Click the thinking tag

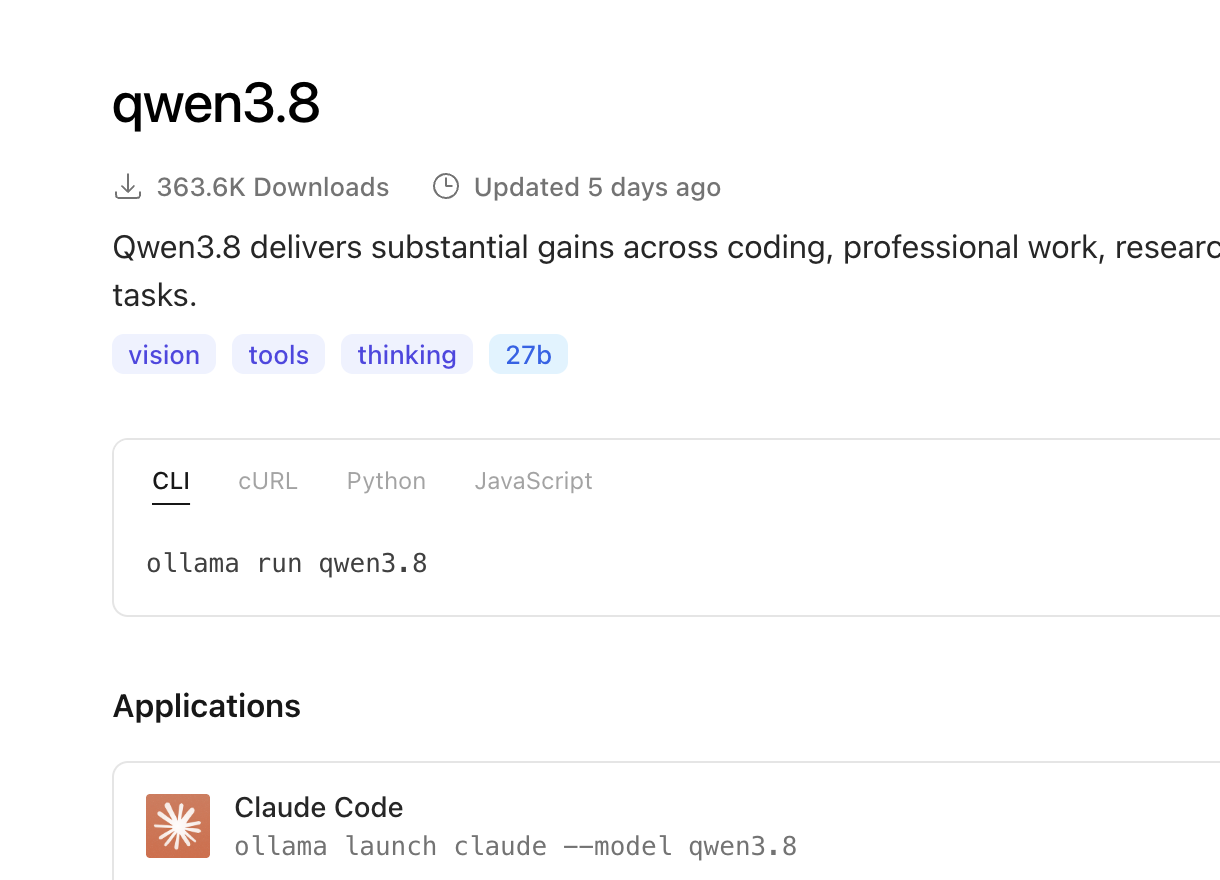(407, 354)
